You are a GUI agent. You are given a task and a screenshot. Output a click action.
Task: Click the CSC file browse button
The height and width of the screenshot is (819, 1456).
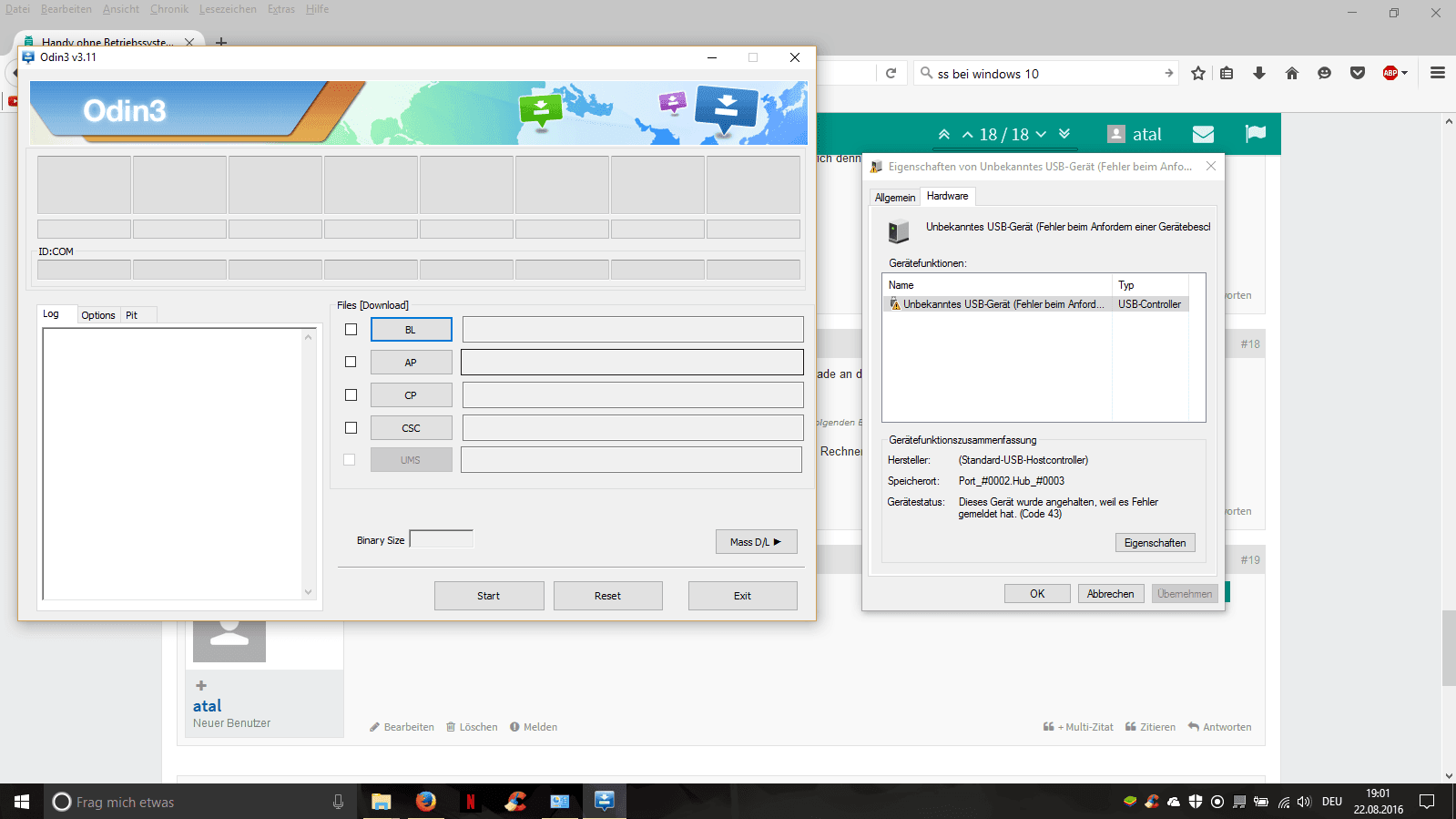click(411, 428)
